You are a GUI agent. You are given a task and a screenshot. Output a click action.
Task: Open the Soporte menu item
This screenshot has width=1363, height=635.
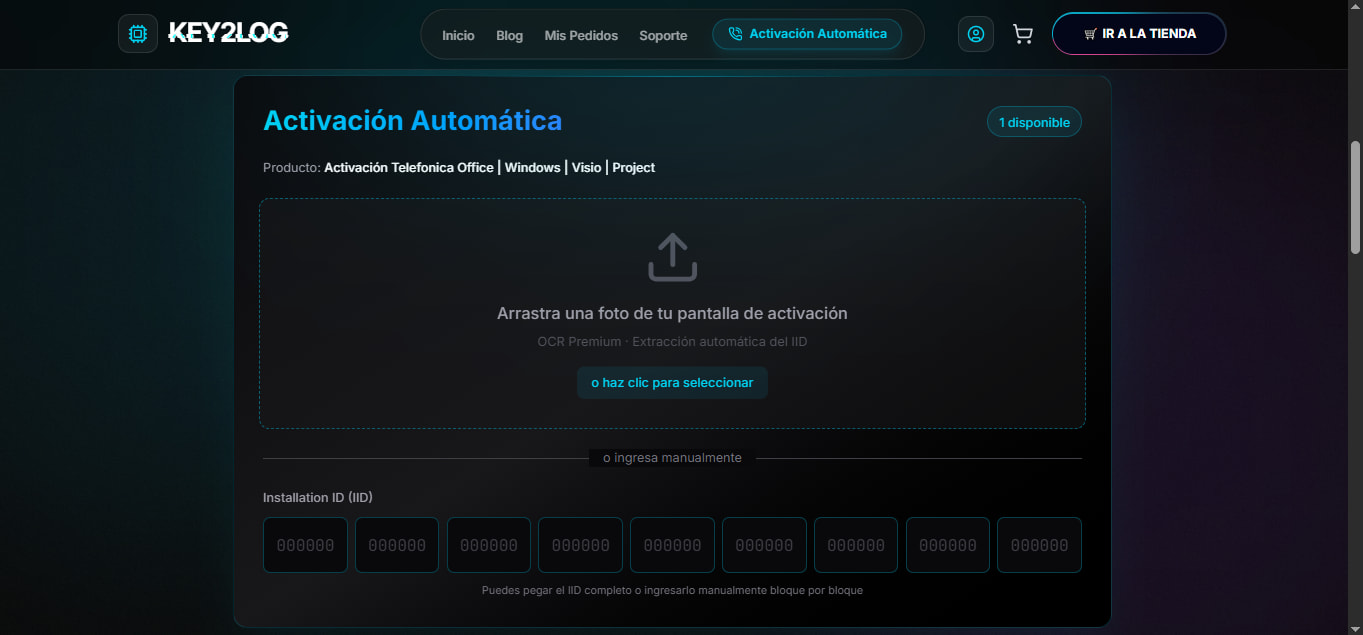[x=663, y=35]
